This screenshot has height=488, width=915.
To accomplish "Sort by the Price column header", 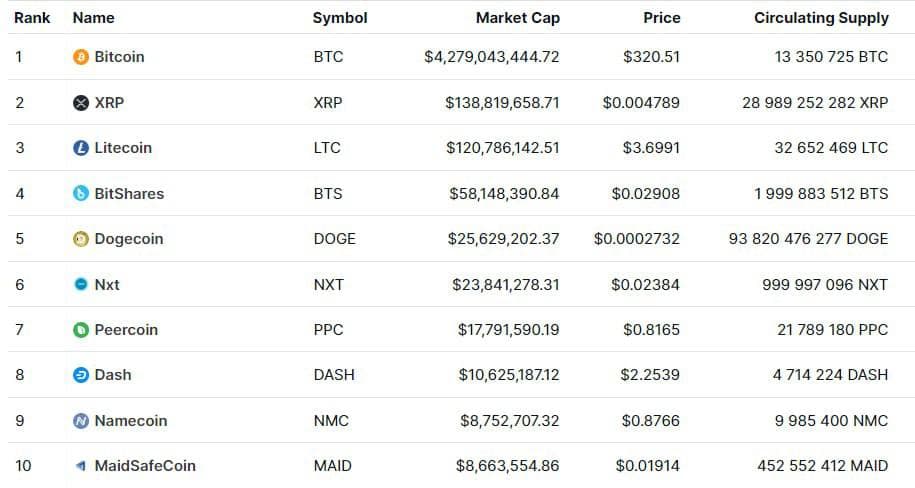I will (x=661, y=18).
